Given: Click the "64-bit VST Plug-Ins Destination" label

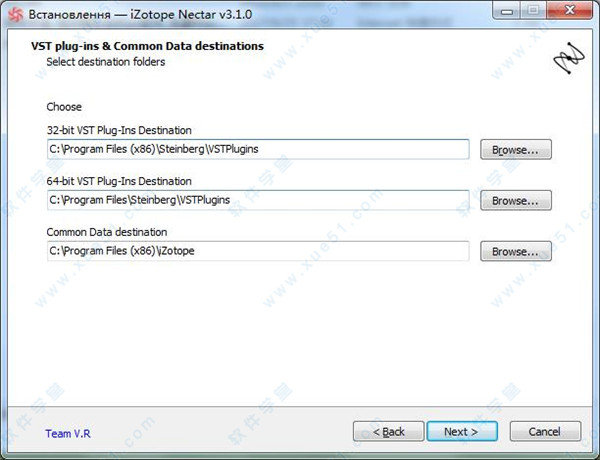Looking at the screenshot, I should [119, 181].
